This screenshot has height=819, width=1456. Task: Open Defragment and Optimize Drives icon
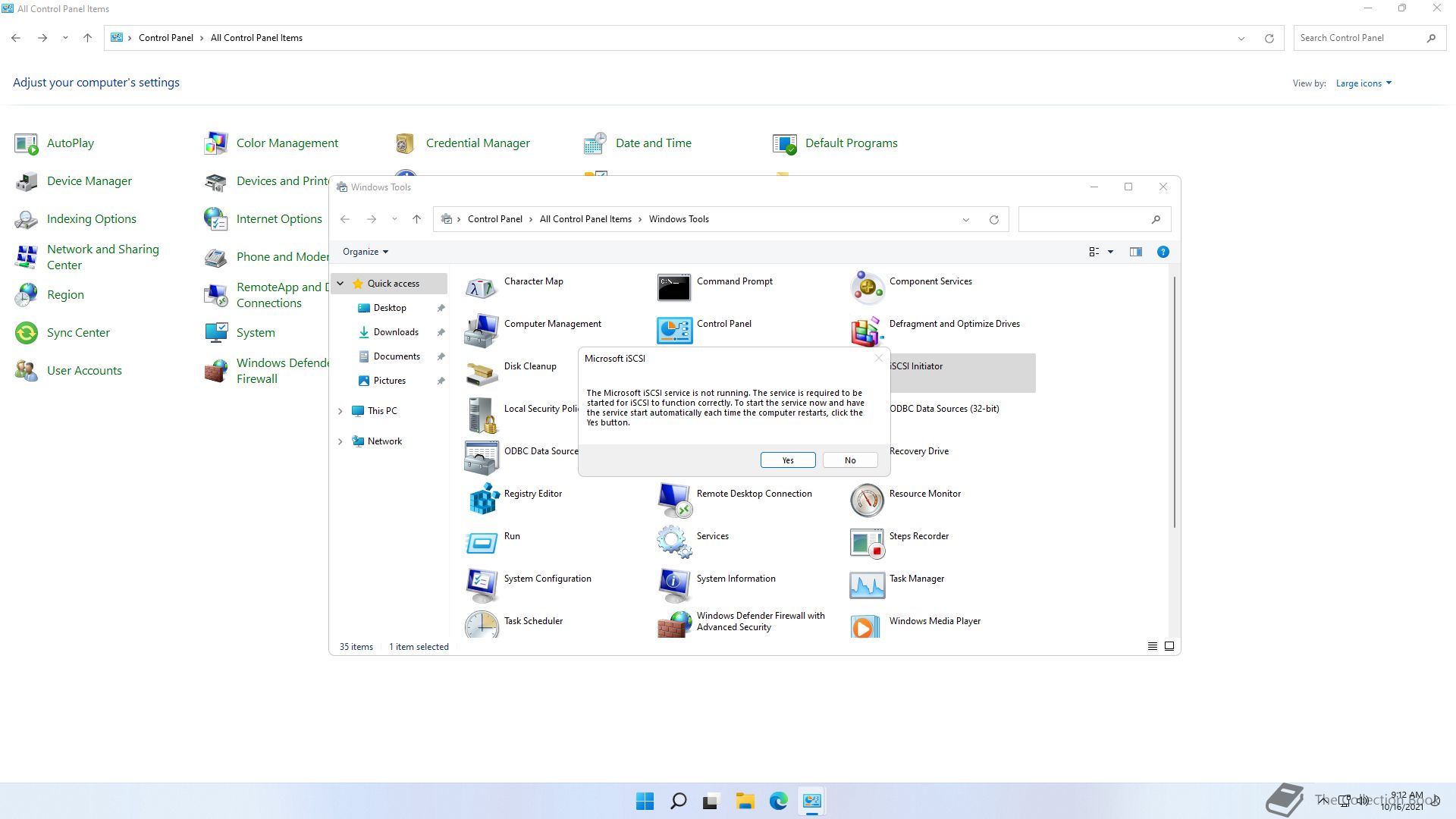point(867,331)
